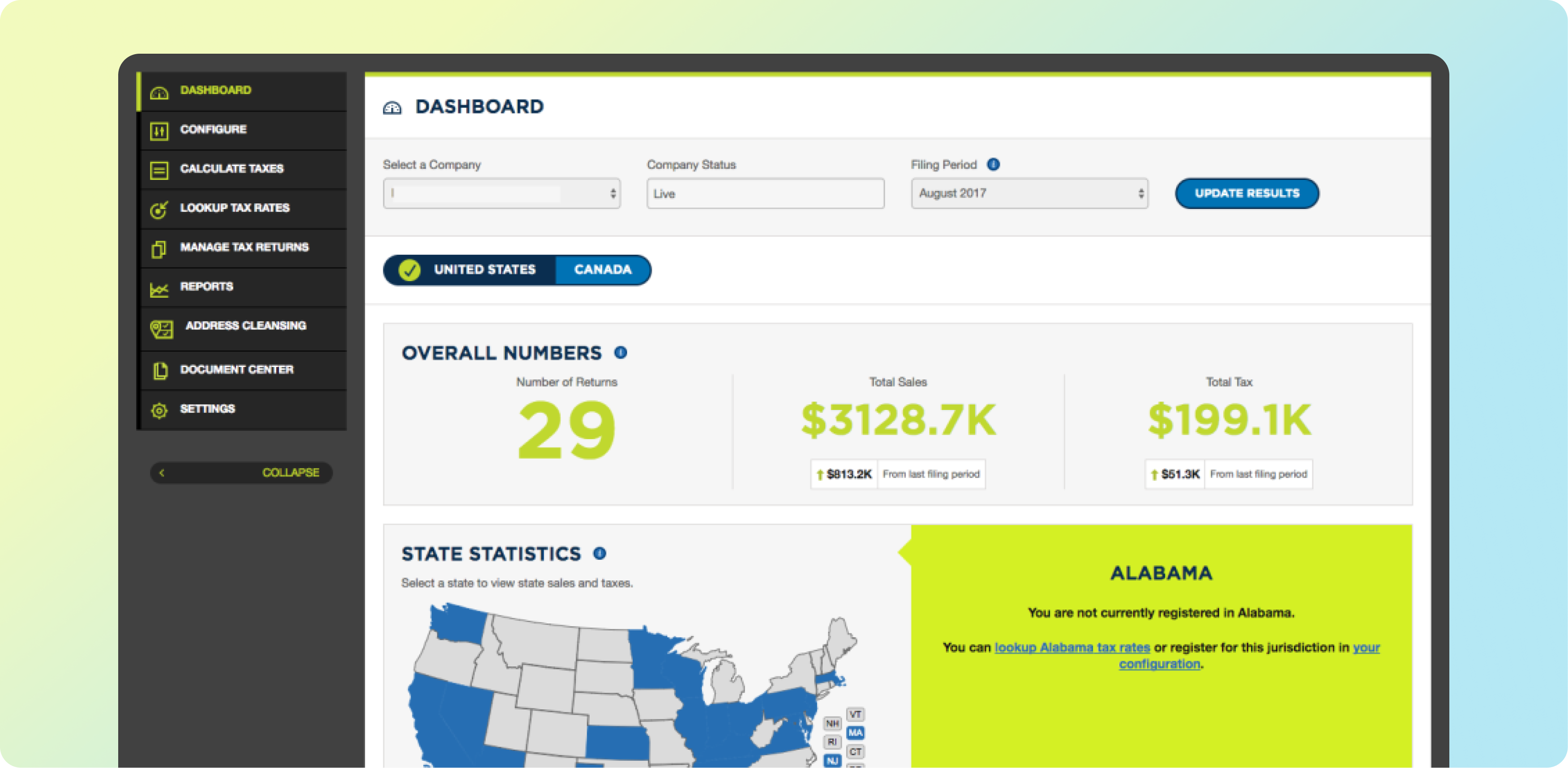
Task: Open the Select a Company dropdown
Action: click(x=501, y=193)
